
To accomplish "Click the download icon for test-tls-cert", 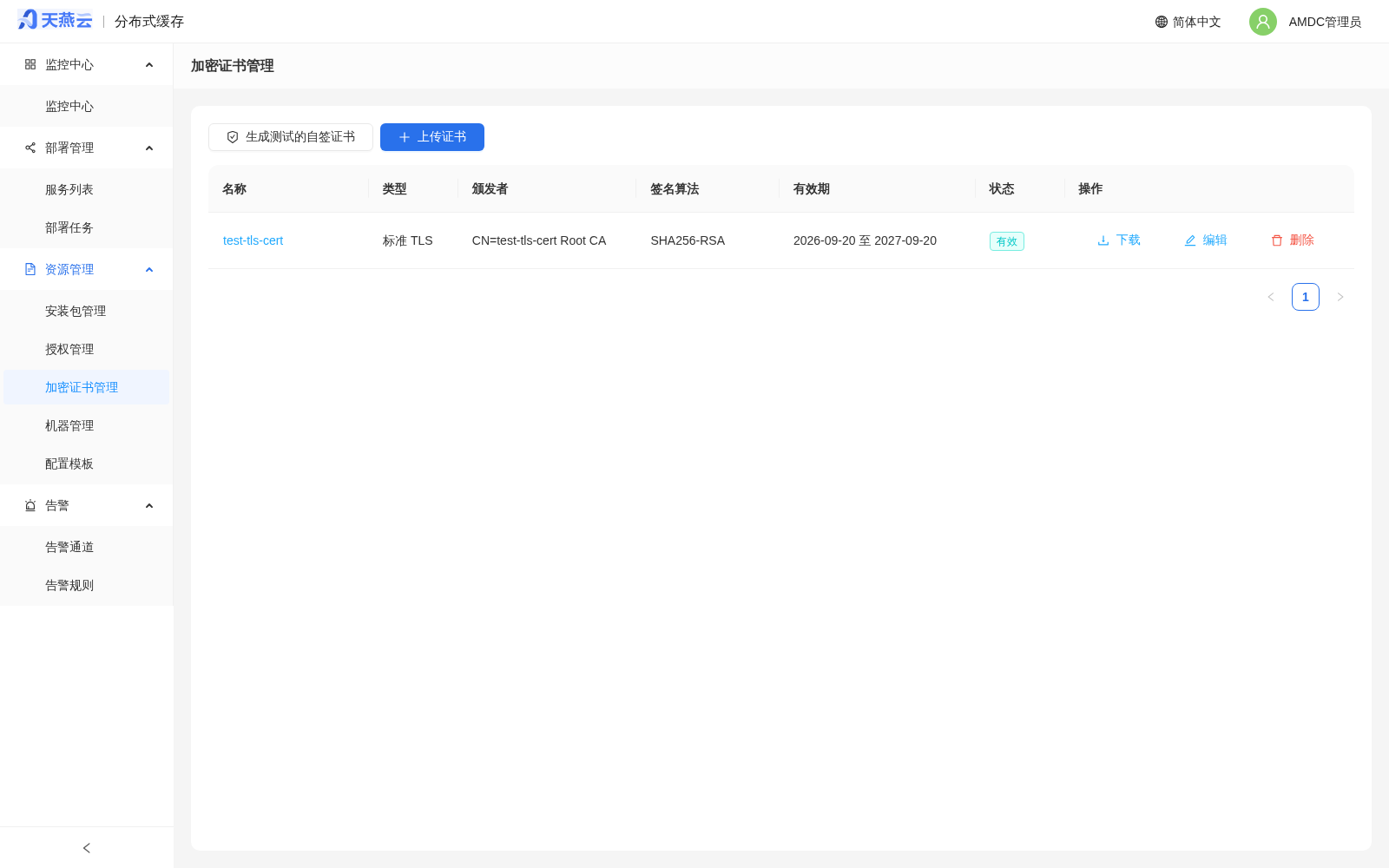I will (1103, 240).
